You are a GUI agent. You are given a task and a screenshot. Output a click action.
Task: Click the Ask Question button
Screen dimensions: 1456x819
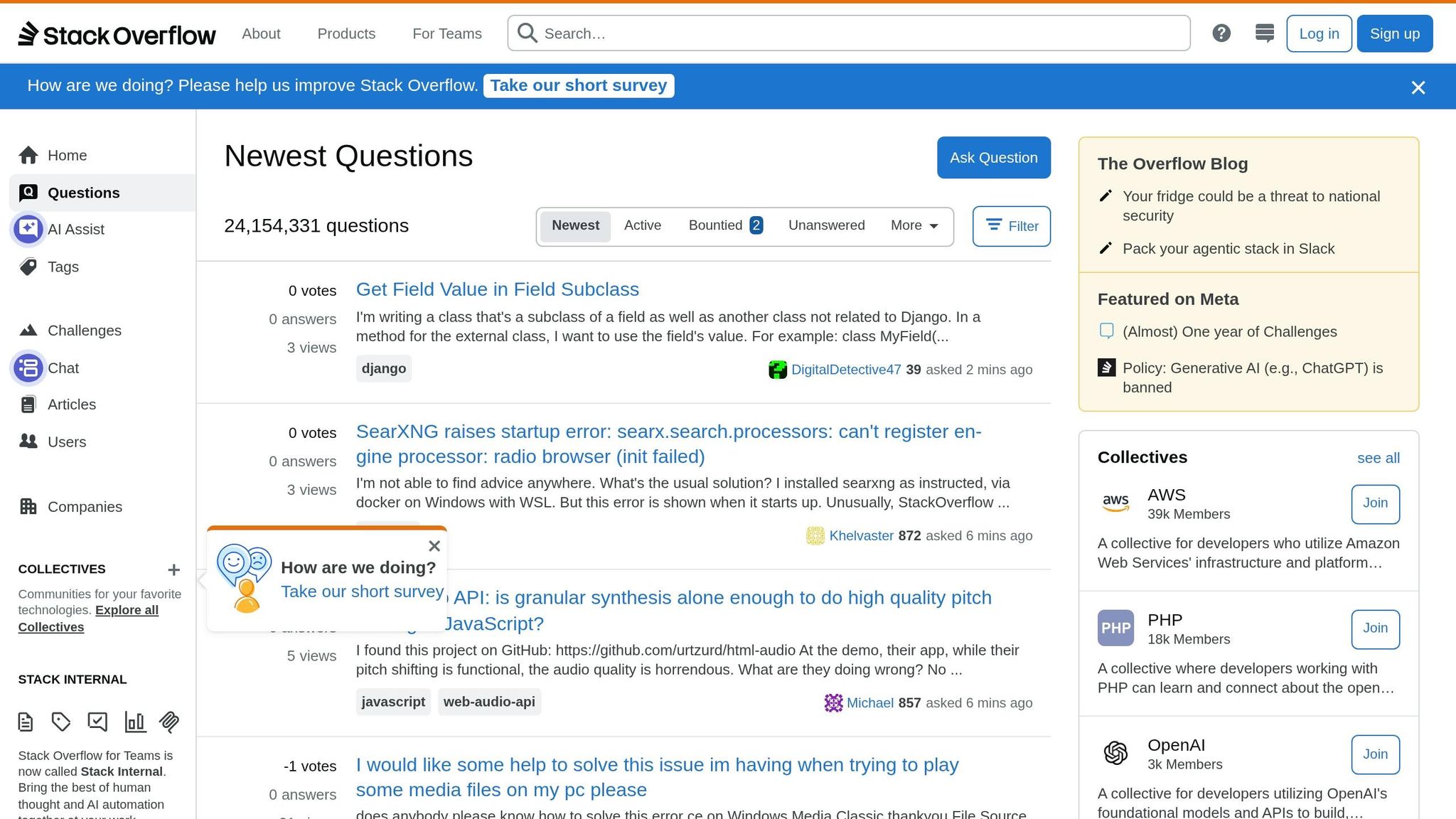994,157
